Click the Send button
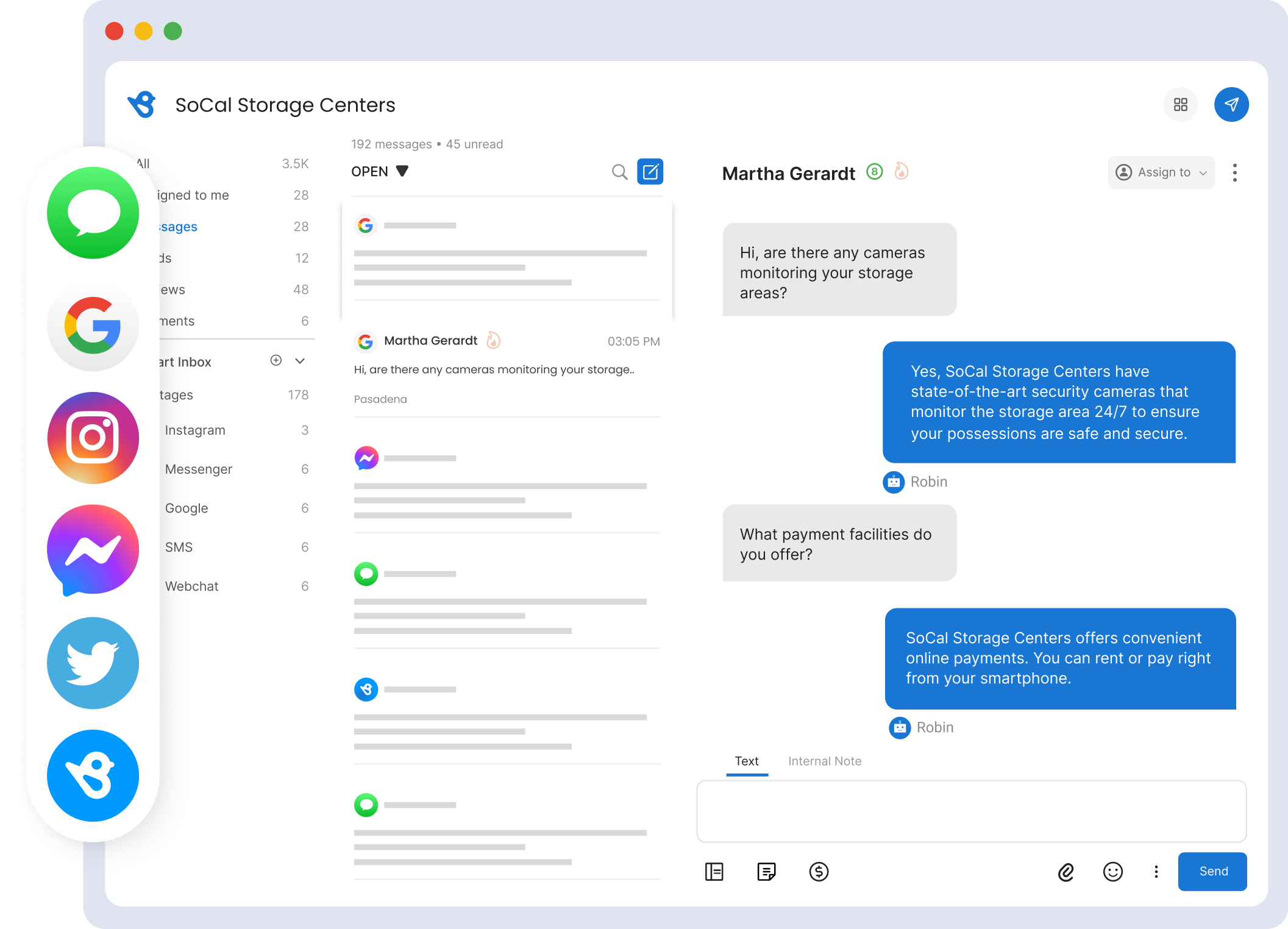 pos(1212,871)
